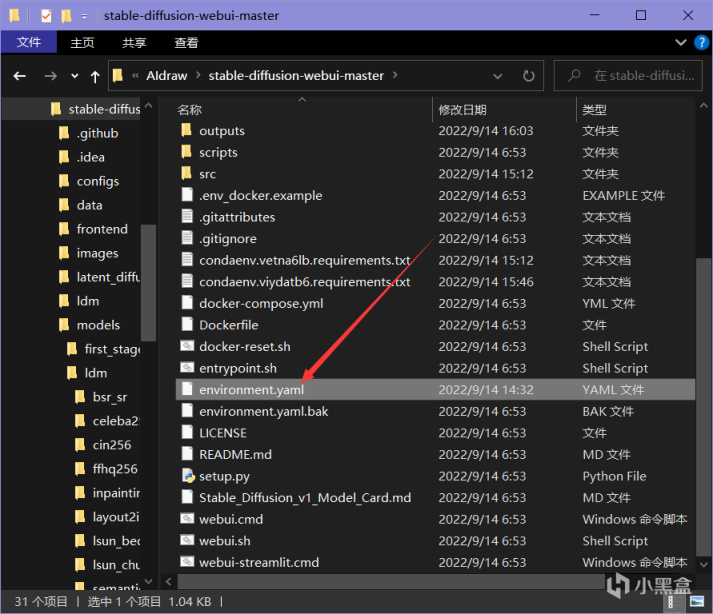The height and width of the screenshot is (614, 713).
Task: Click the horizontal scrollbar left arrow
Action: 168,581
